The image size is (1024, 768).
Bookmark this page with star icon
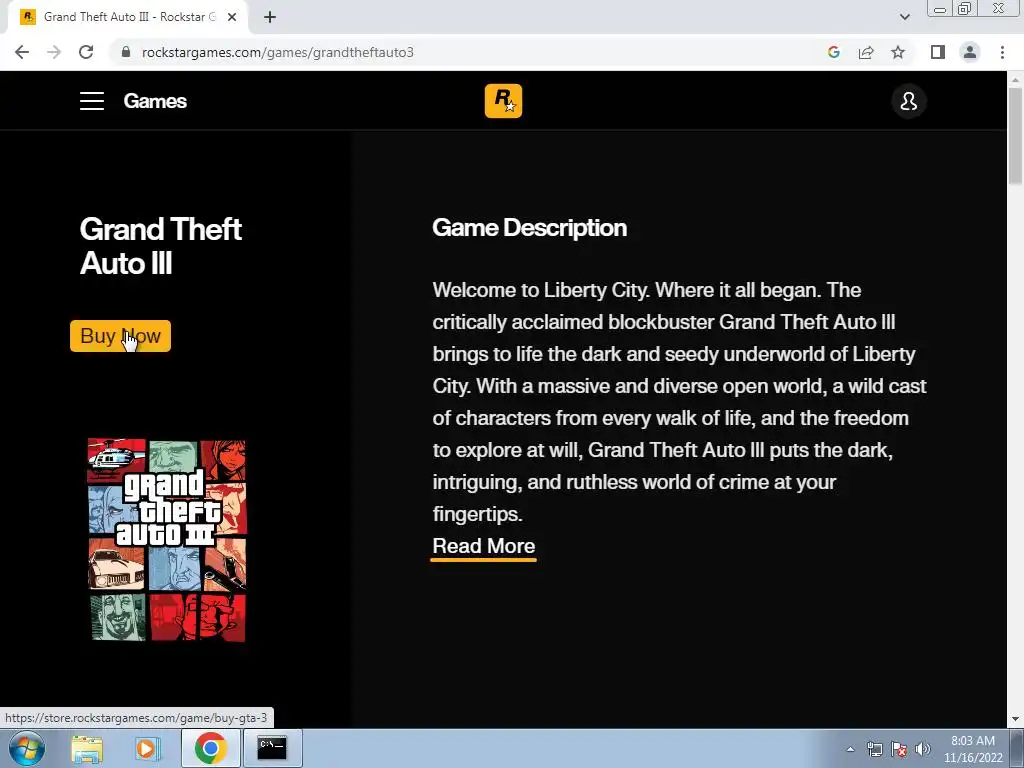click(898, 52)
